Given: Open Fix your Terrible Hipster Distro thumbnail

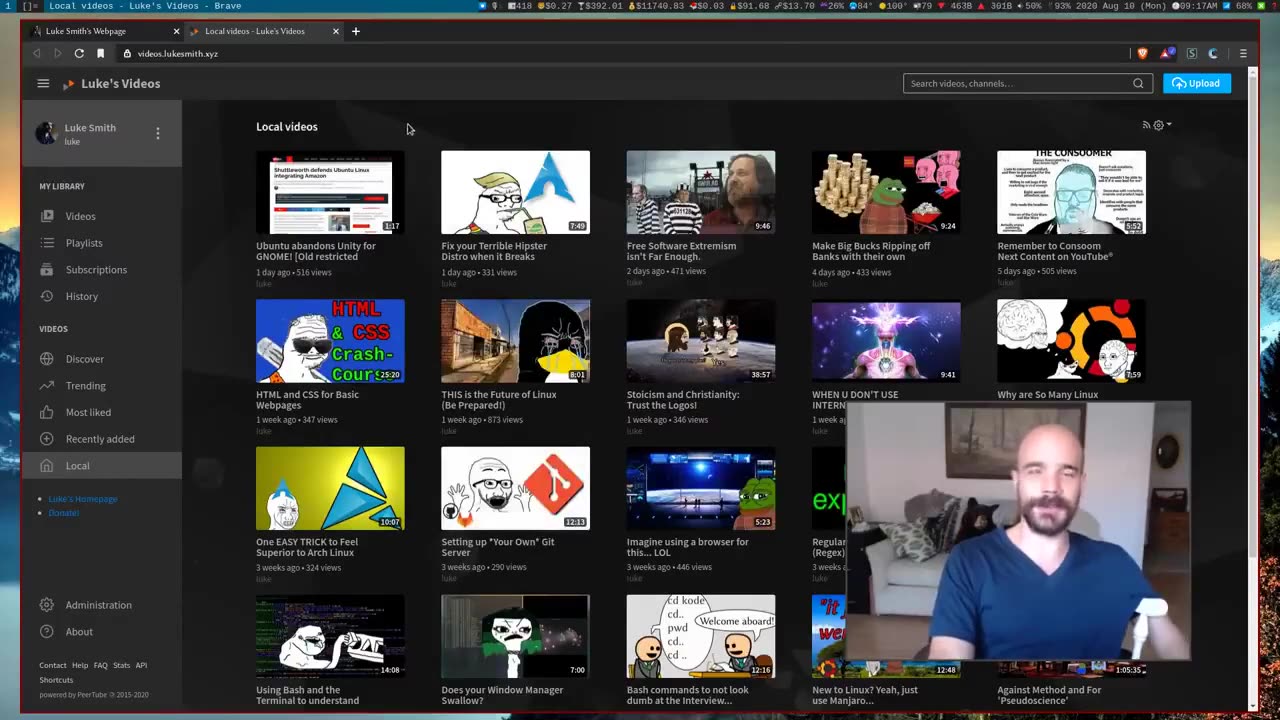Looking at the screenshot, I should coord(515,192).
